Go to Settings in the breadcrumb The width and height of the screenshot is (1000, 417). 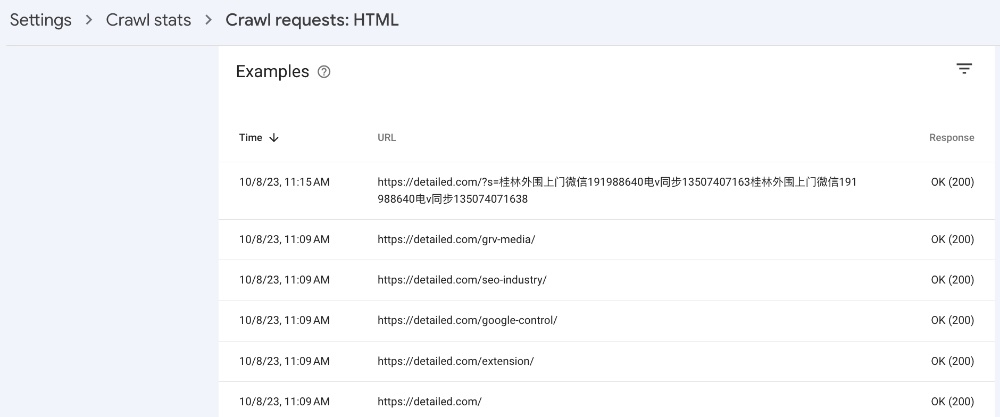pyautogui.click(x=41, y=20)
